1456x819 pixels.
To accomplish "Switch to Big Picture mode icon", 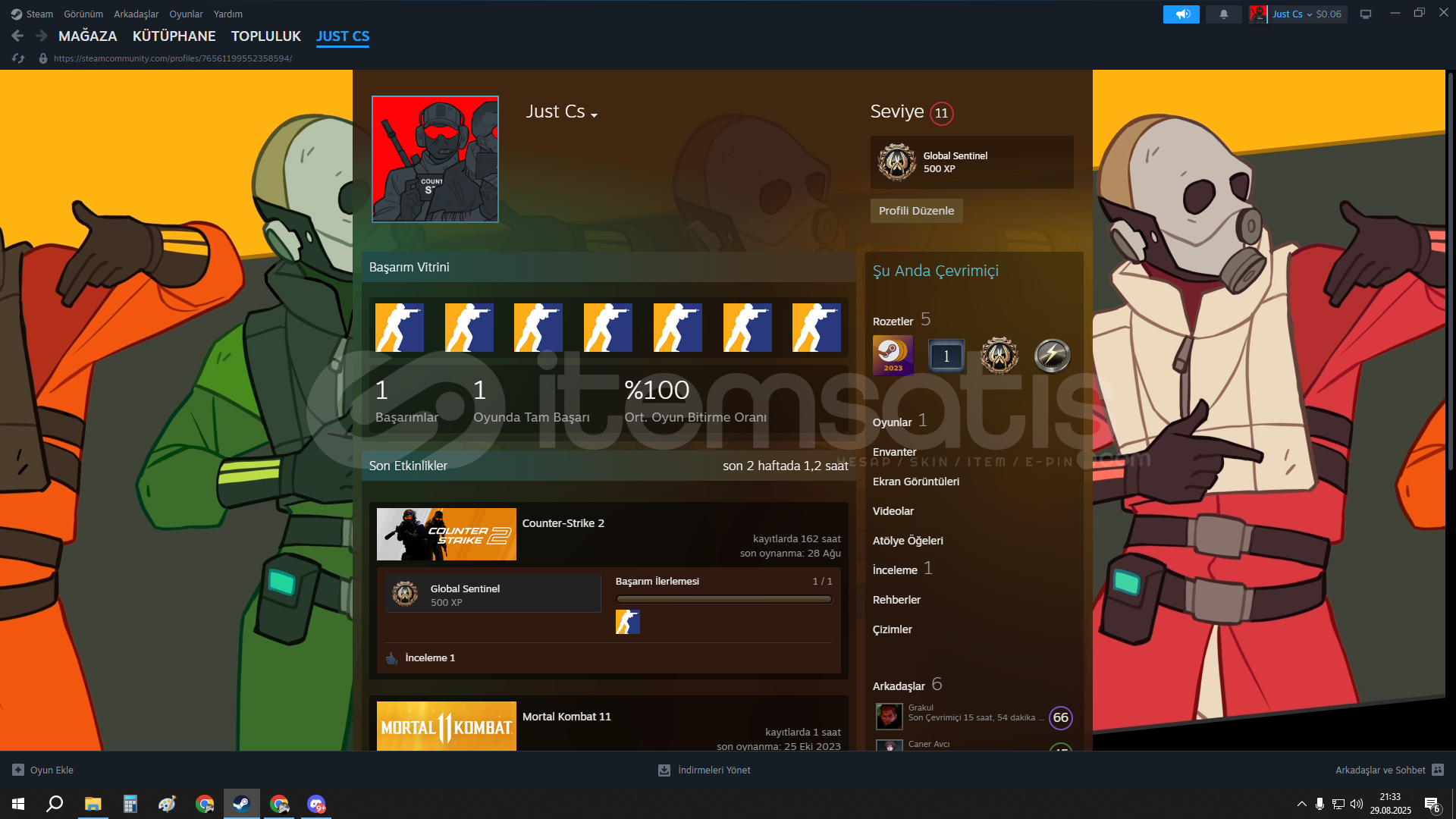I will 1366,14.
